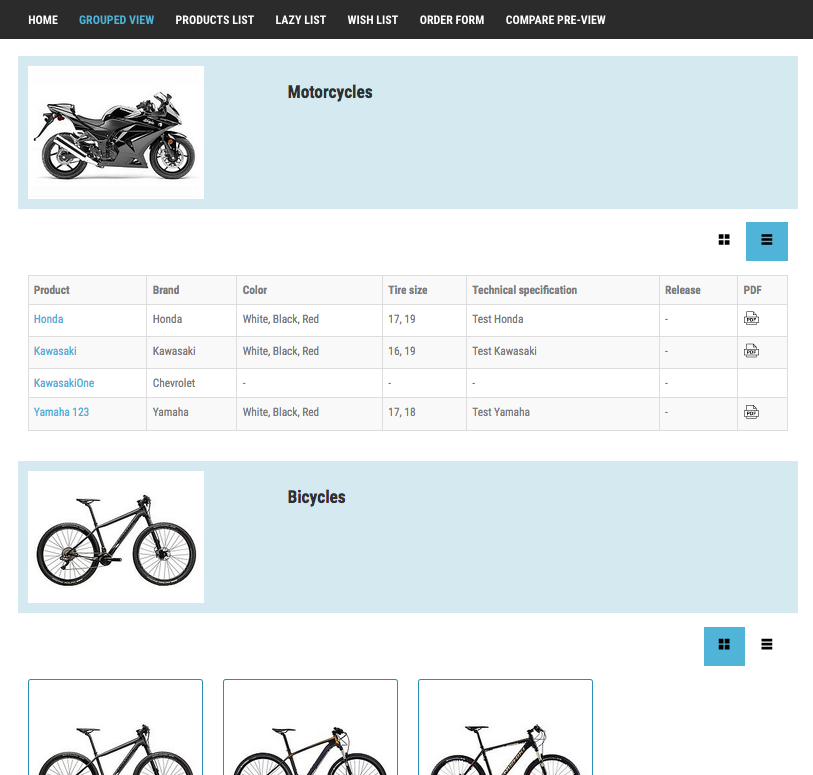
Task: Click the Release column header
Action: click(698, 290)
